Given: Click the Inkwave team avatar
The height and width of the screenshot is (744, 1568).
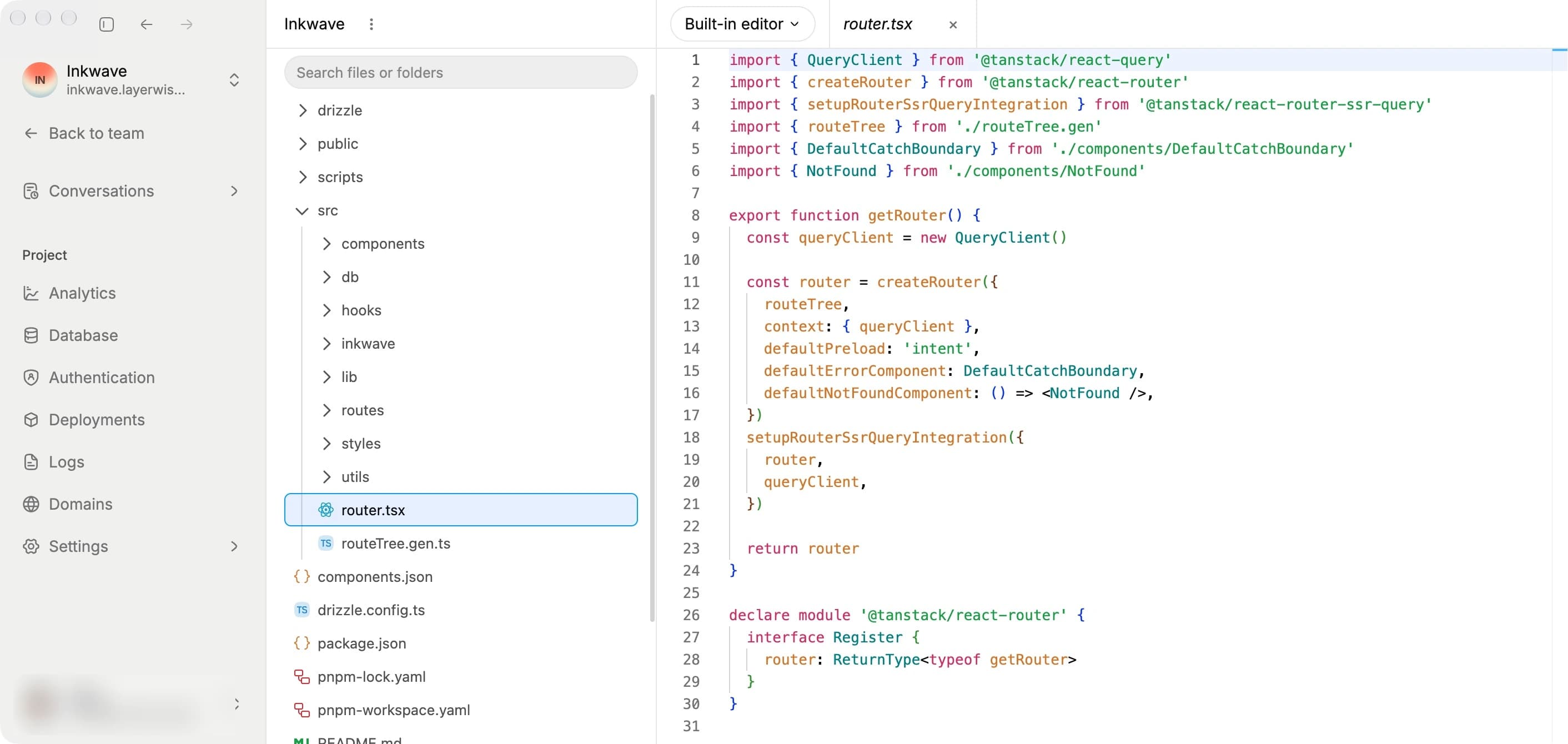Looking at the screenshot, I should point(39,80).
